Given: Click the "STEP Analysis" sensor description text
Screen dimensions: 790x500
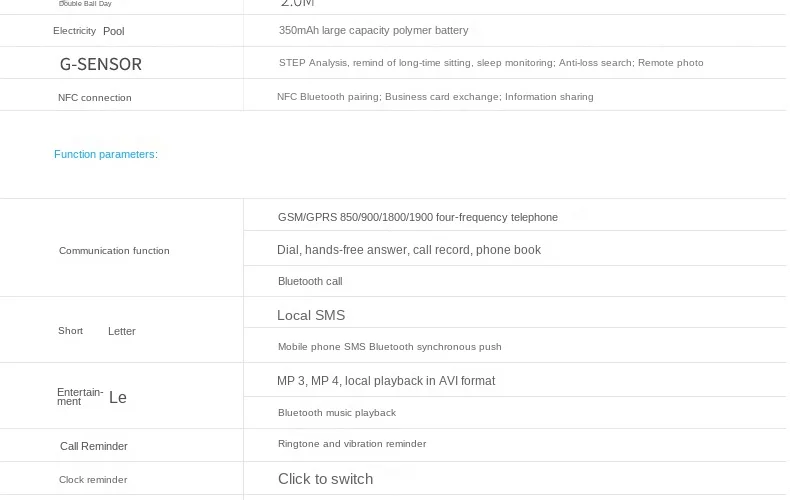Looking at the screenshot, I should tap(491, 63).
